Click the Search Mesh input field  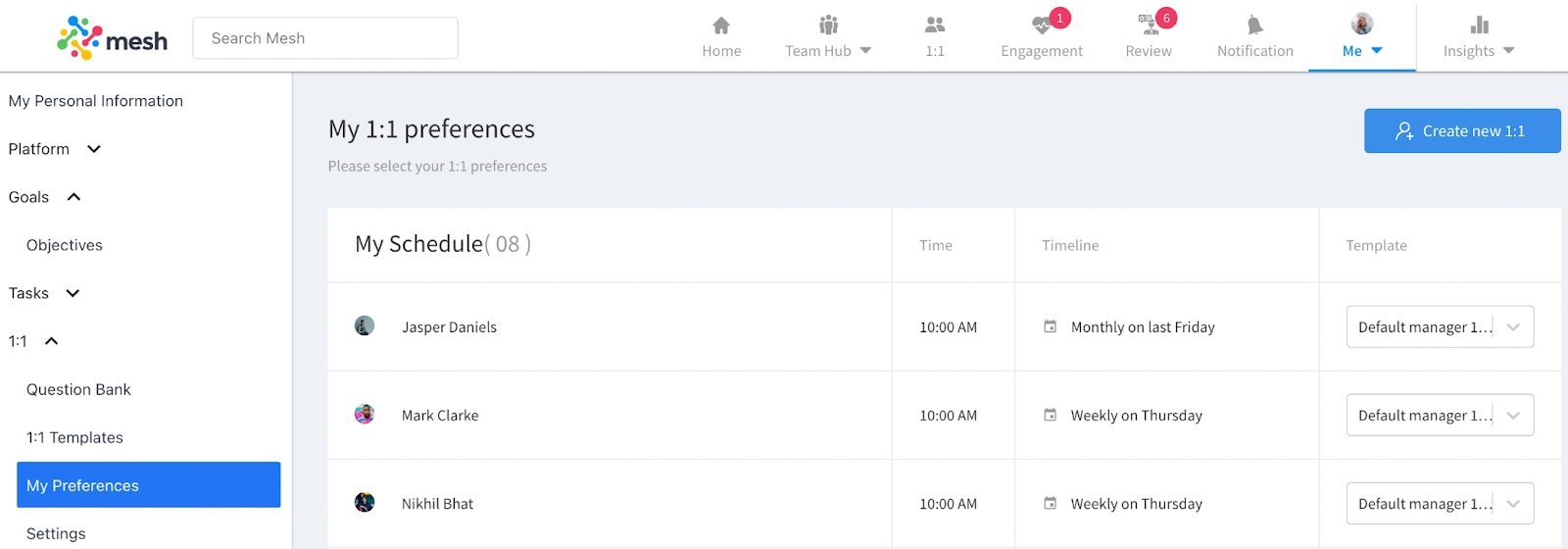[x=325, y=38]
